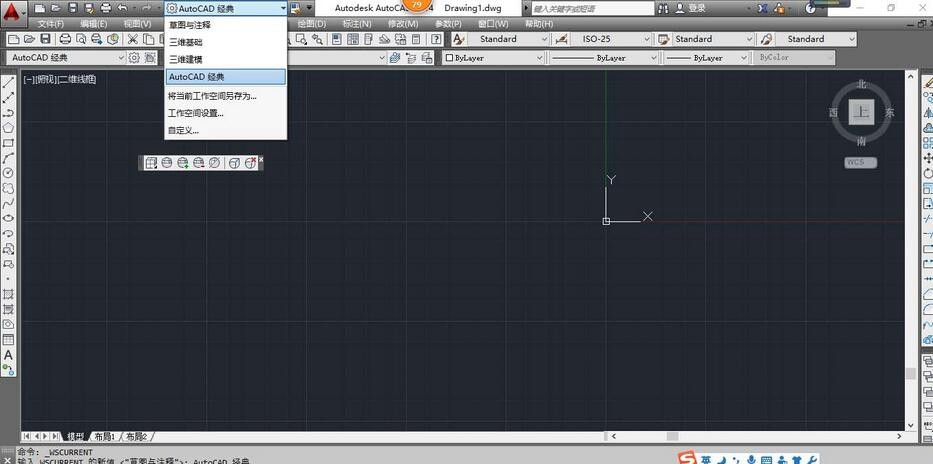Open the 帮助(H) menu
The width and height of the screenshot is (933, 464).
coord(538,24)
